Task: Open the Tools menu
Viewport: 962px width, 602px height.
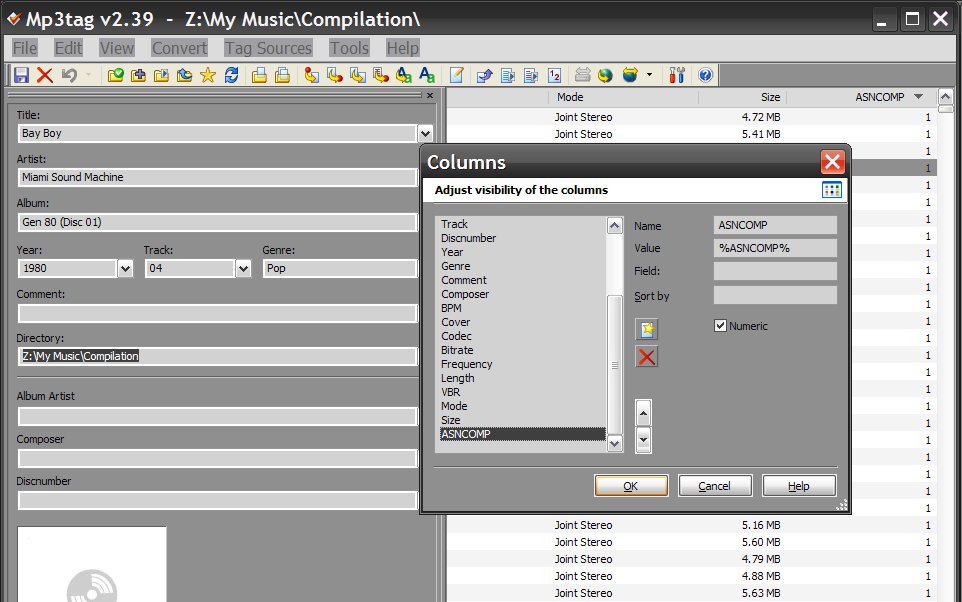Action: pyautogui.click(x=349, y=48)
